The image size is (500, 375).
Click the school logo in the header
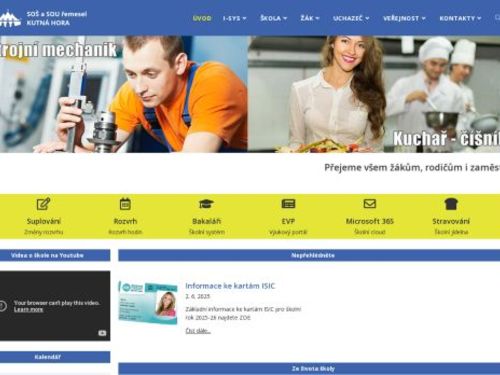(10, 18)
